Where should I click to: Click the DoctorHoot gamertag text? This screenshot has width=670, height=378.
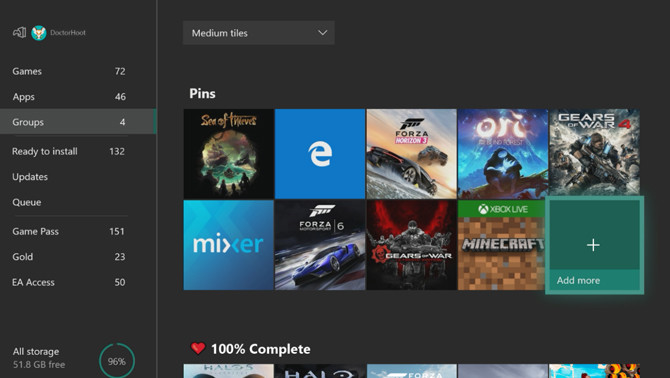(68, 32)
